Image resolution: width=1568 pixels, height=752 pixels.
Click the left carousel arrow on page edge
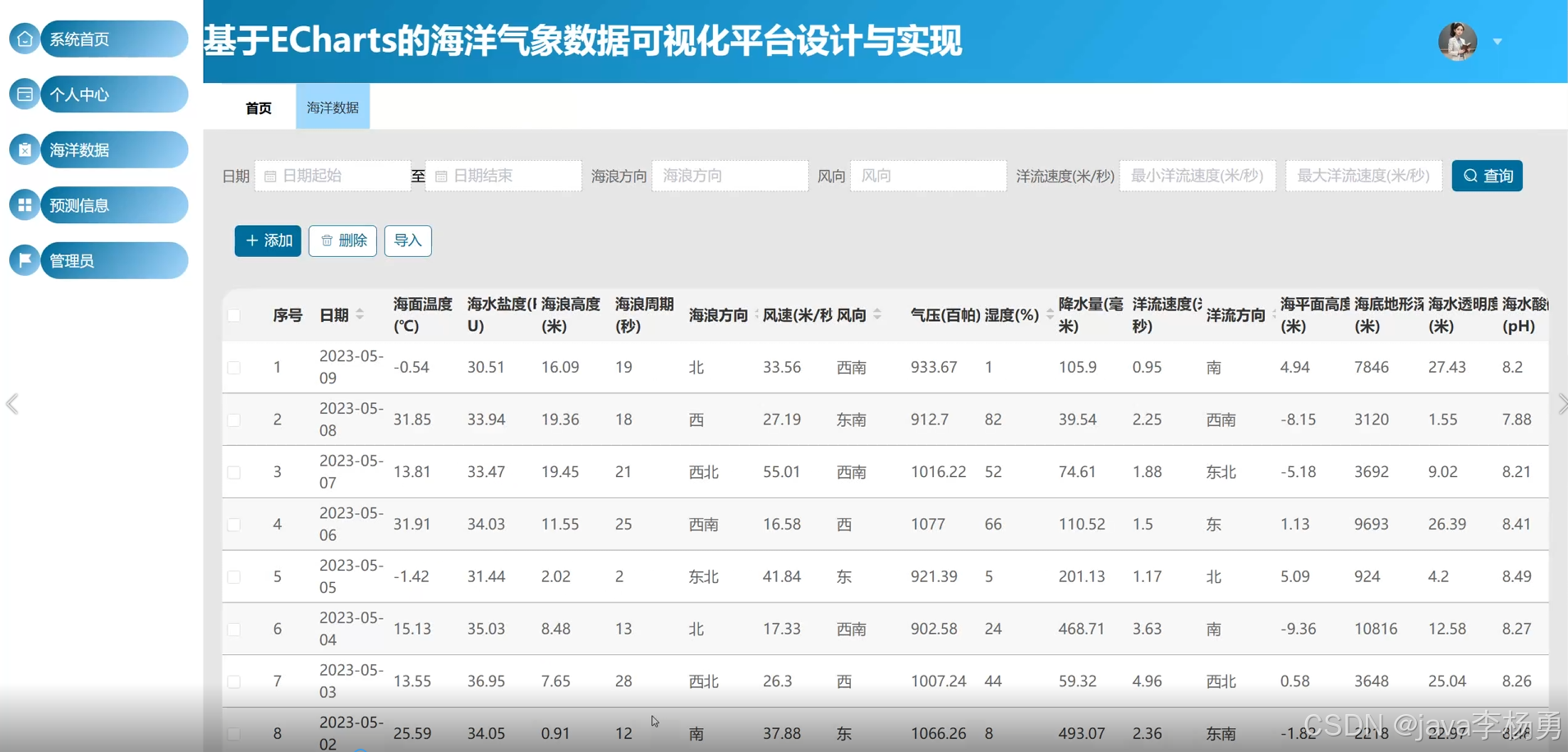(12, 404)
